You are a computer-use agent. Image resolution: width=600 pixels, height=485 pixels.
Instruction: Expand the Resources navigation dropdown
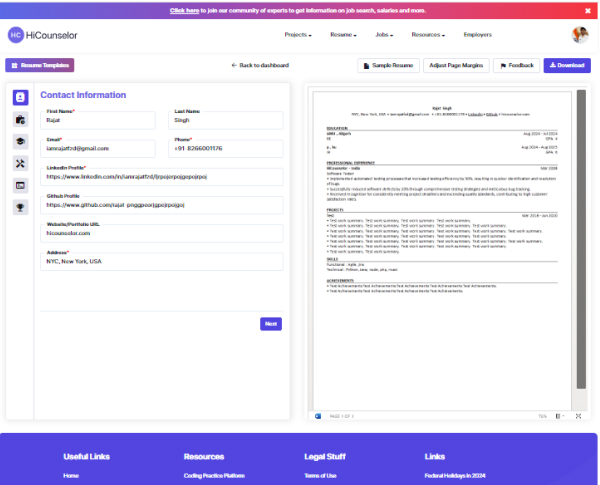[429, 35]
